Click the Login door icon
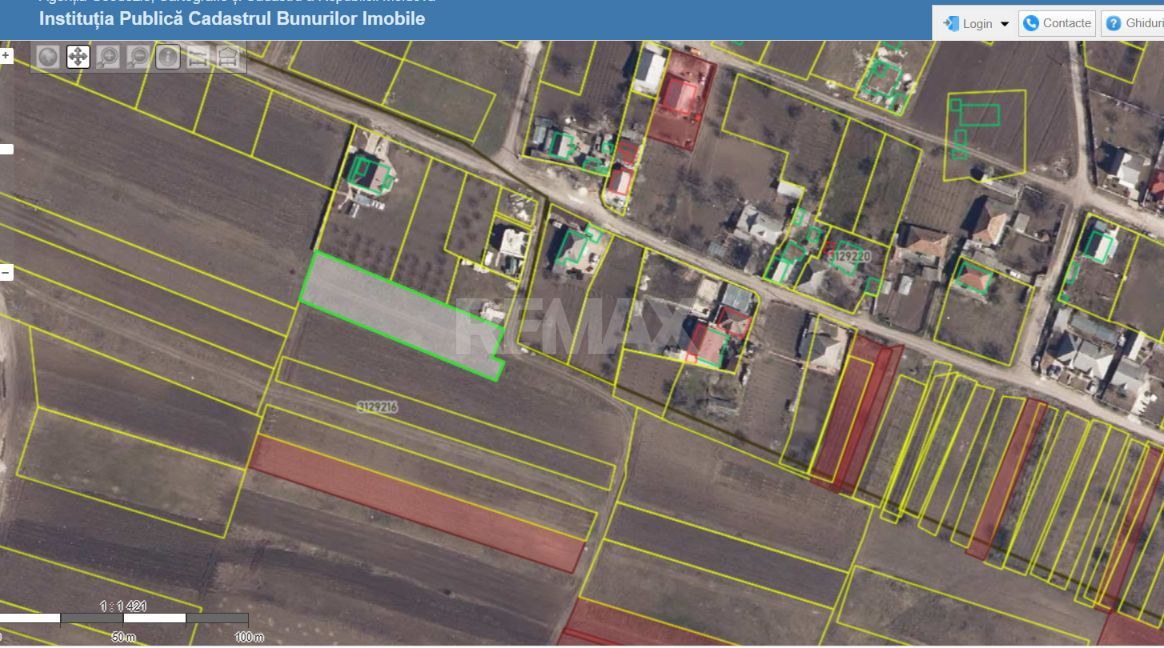 (951, 24)
